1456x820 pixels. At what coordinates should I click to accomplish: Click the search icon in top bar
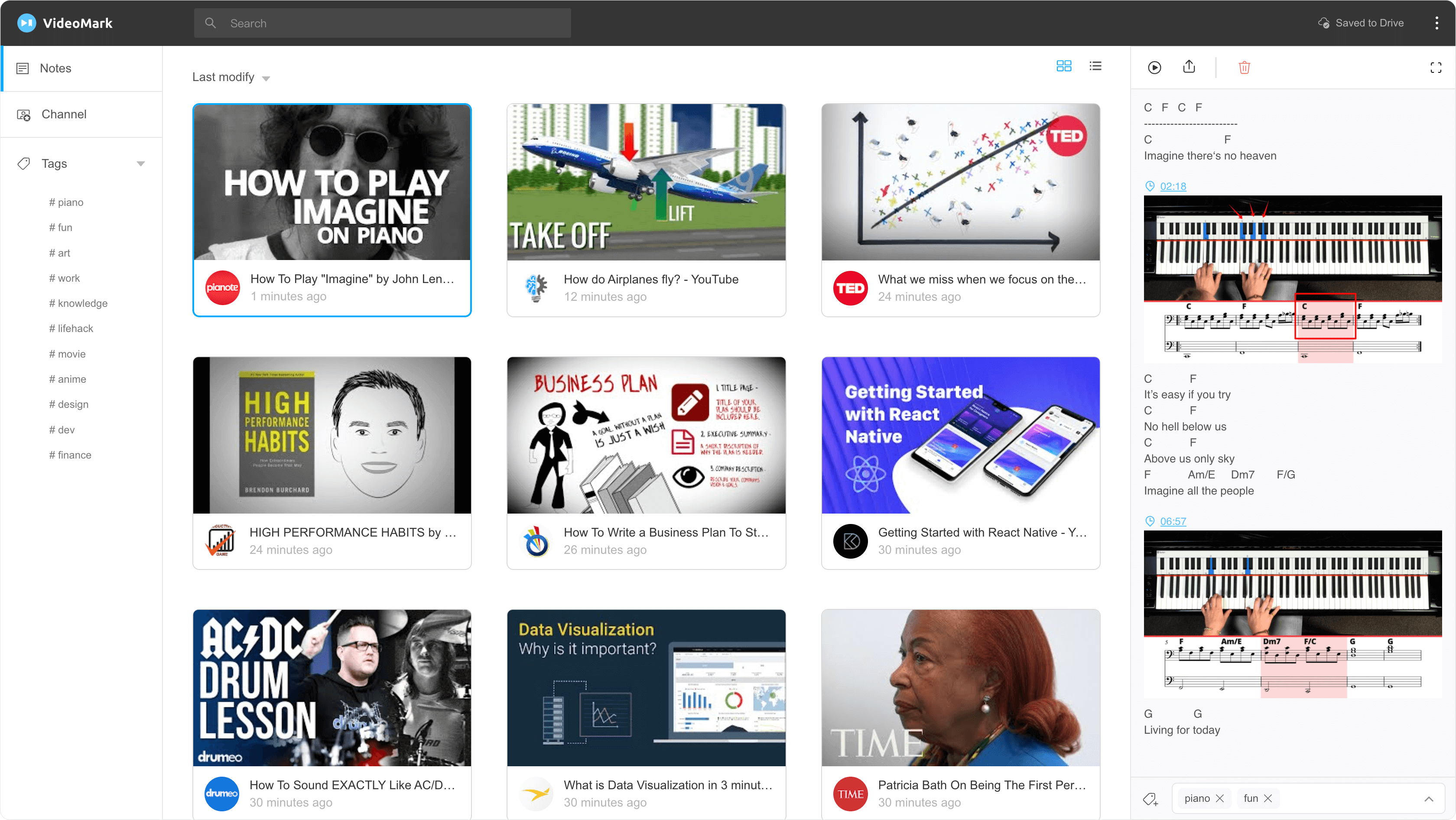[210, 23]
